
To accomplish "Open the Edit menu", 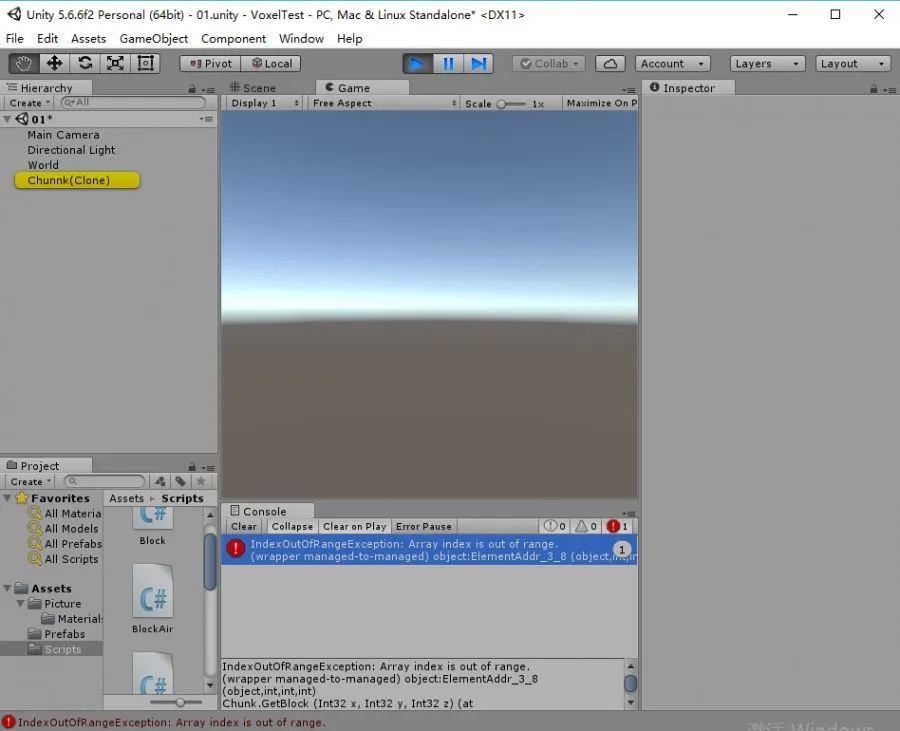I will (47, 38).
